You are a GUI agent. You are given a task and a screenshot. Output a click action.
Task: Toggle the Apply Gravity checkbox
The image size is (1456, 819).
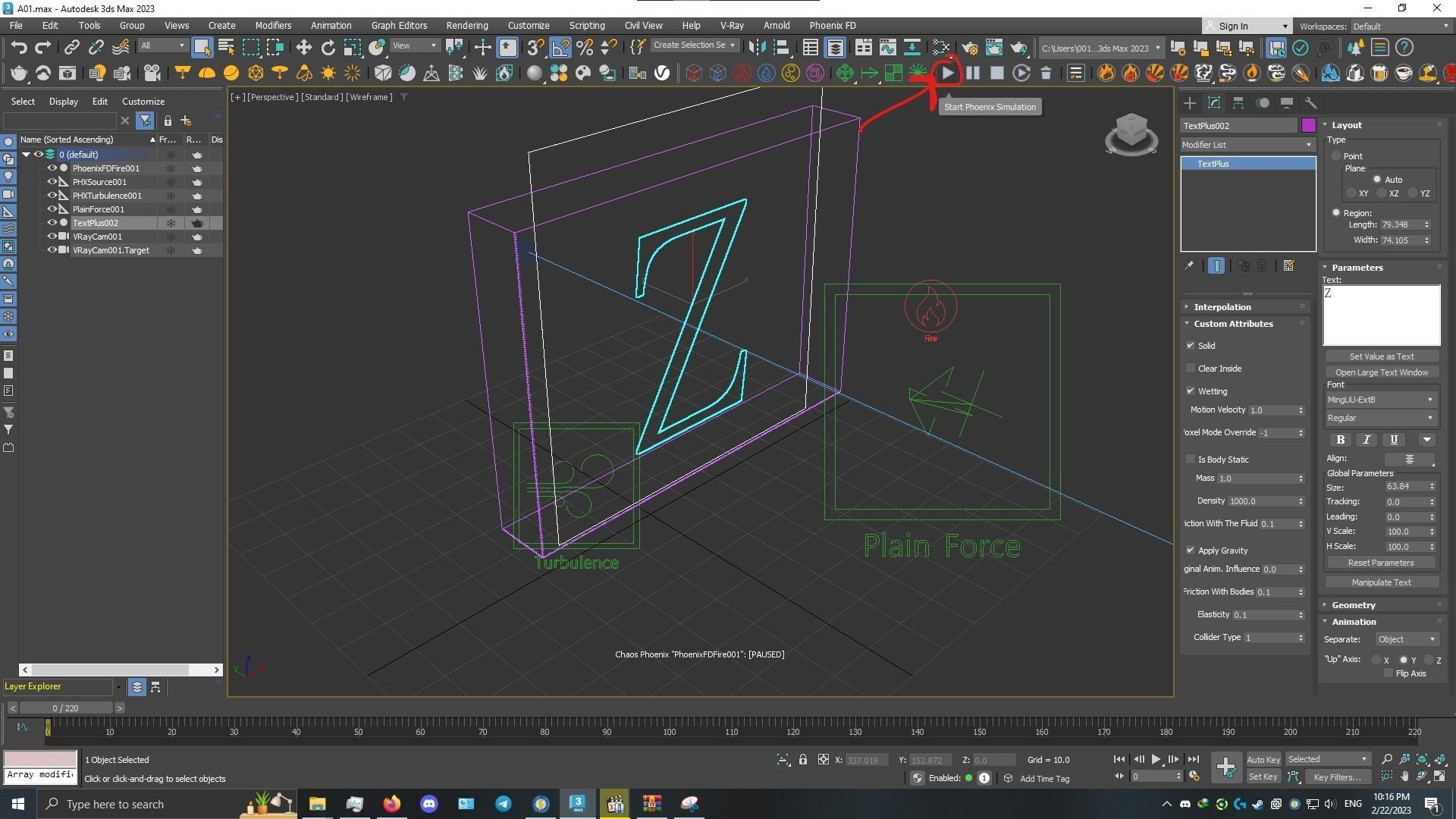(1191, 551)
